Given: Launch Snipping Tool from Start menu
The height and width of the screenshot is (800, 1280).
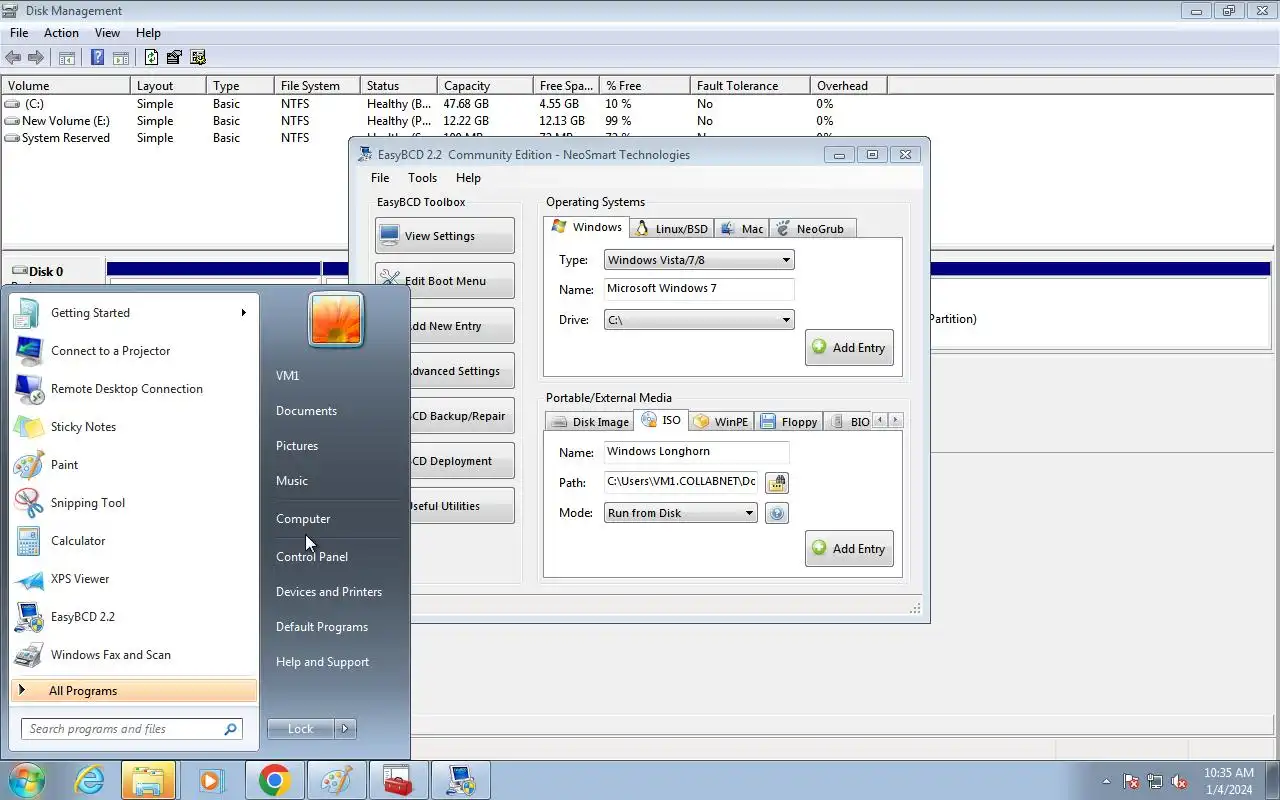Looking at the screenshot, I should (x=134, y=503).
